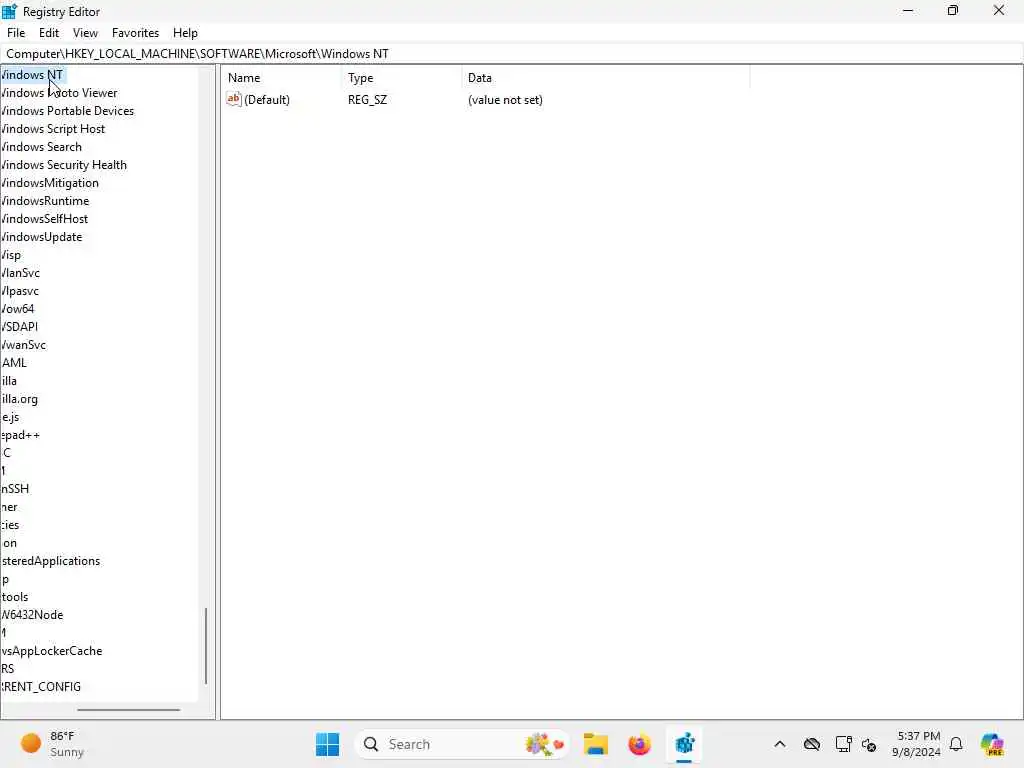Click the tree vertical scrollbar thumb

click(206, 646)
